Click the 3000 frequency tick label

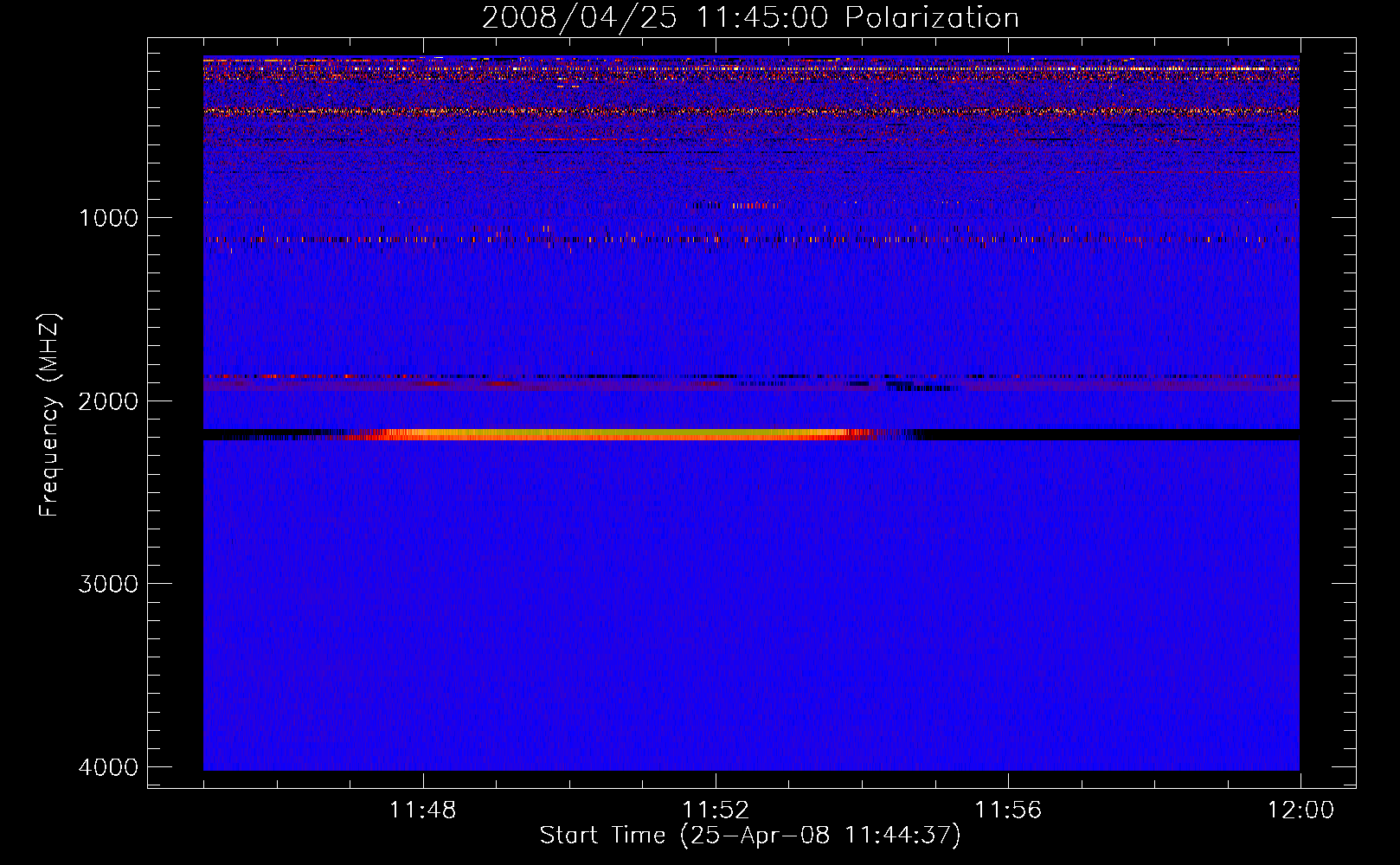click(x=108, y=584)
